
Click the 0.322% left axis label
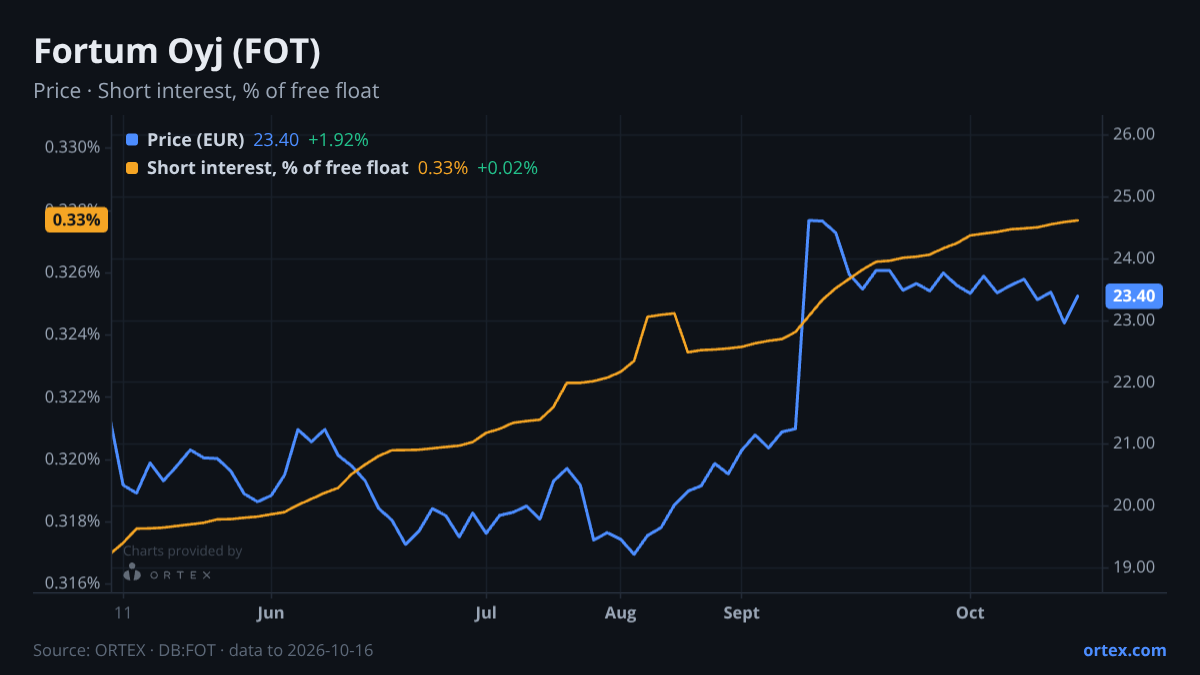[x=72, y=397]
